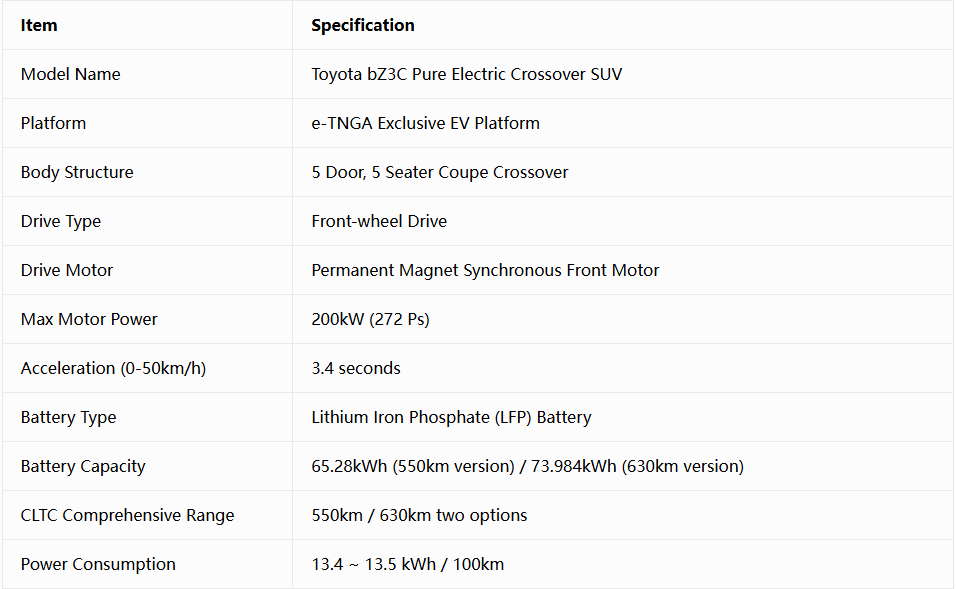Select the Platform row label
This screenshot has height=589, width=956.
53,123
